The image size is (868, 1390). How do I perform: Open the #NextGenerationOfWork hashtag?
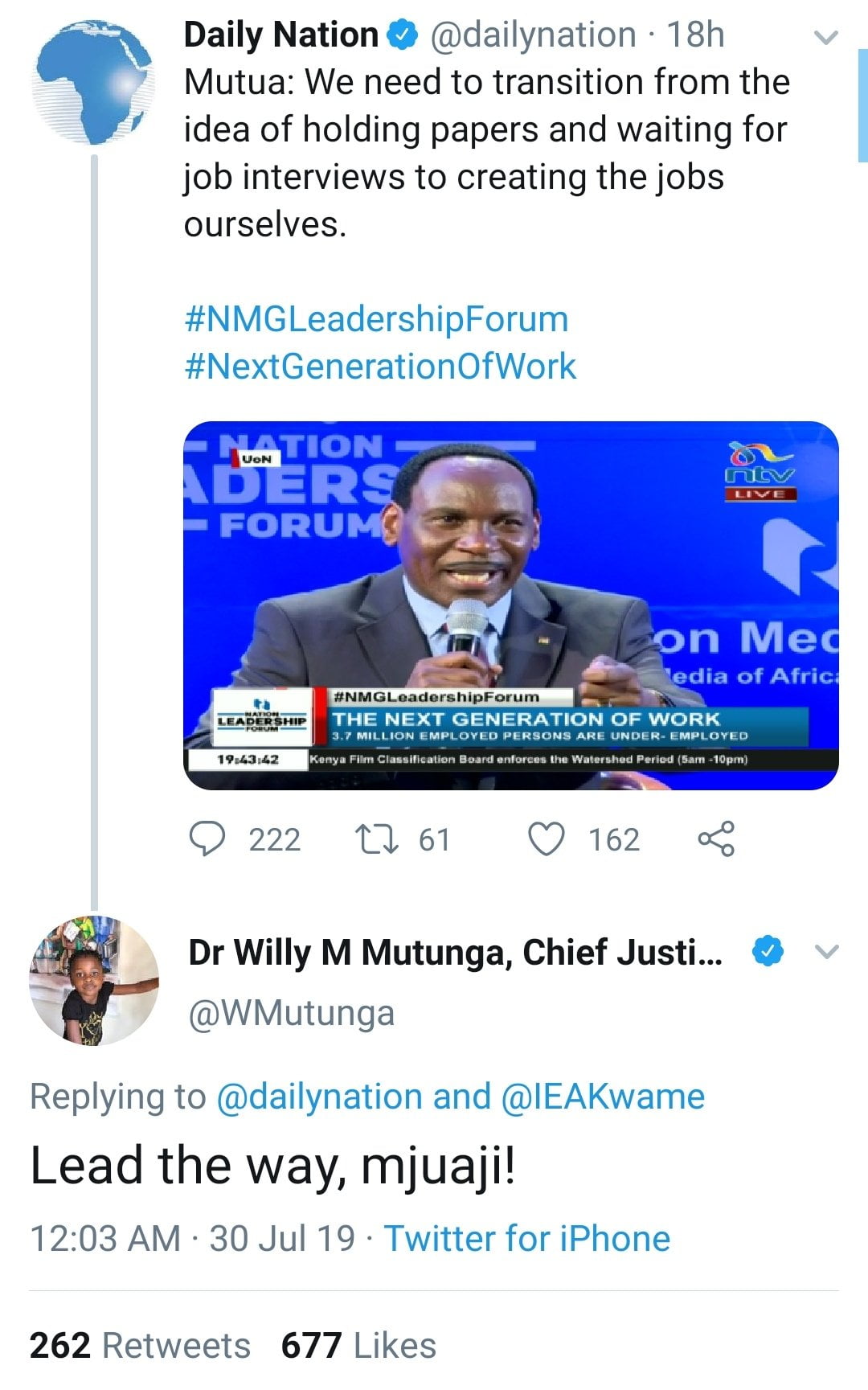(x=379, y=367)
